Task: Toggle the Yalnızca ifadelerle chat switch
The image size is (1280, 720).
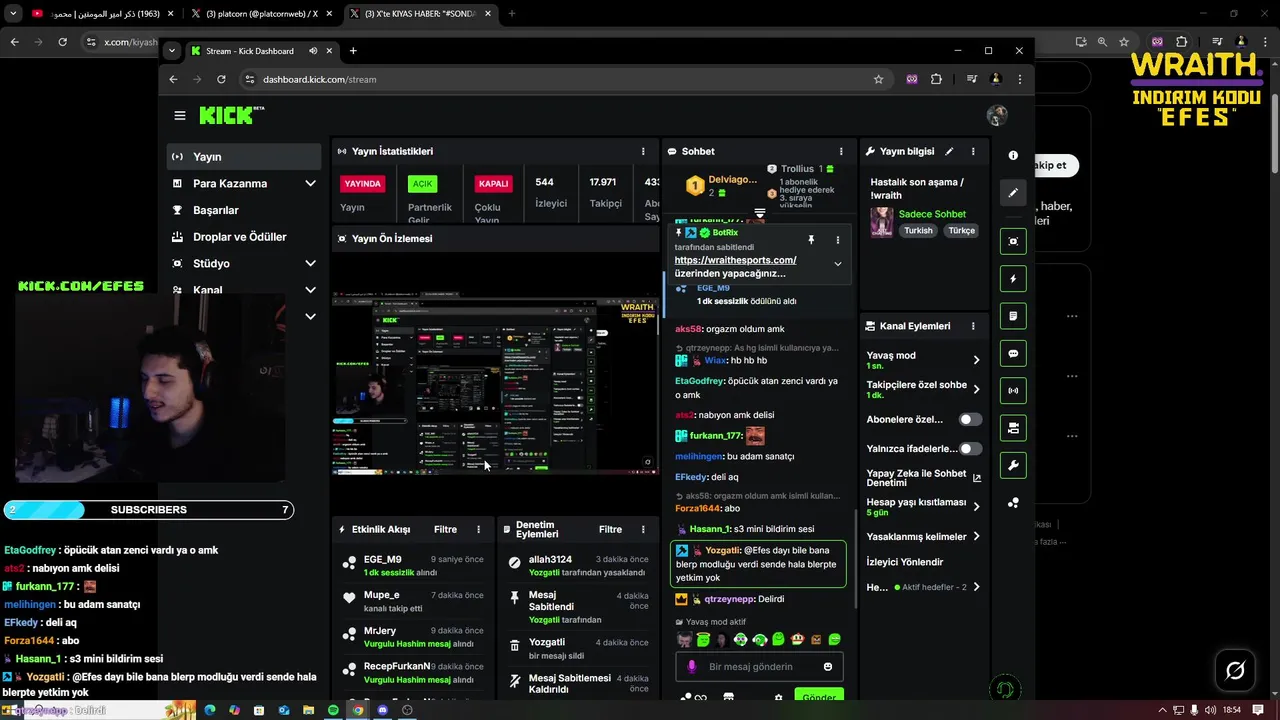Action: point(970,449)
